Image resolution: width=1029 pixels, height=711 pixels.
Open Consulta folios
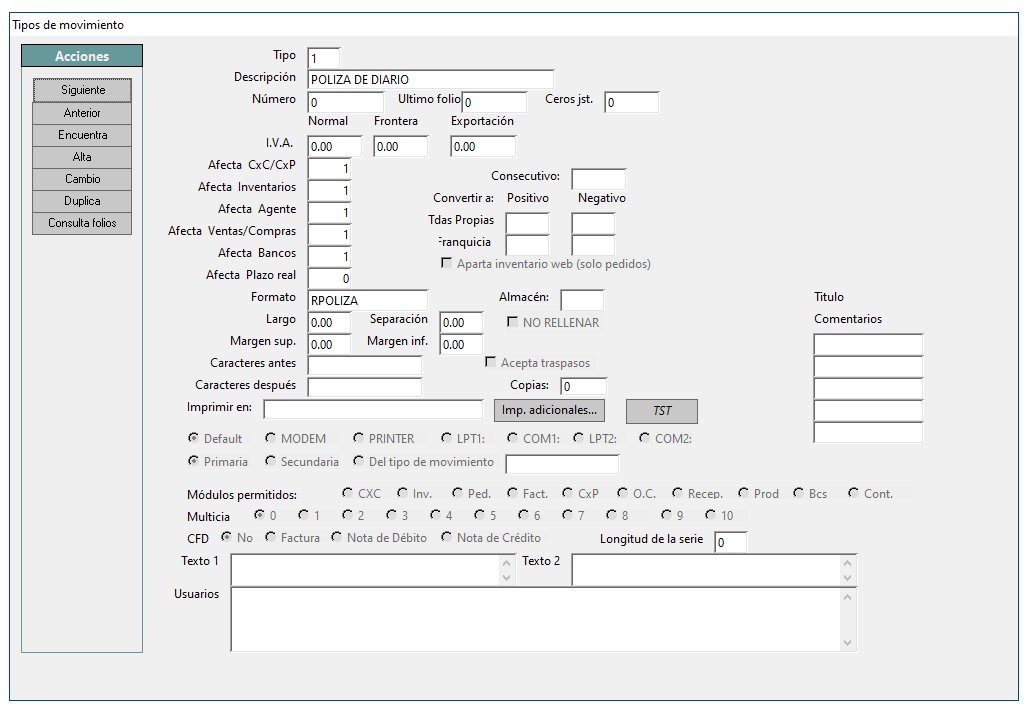[82, 223]
